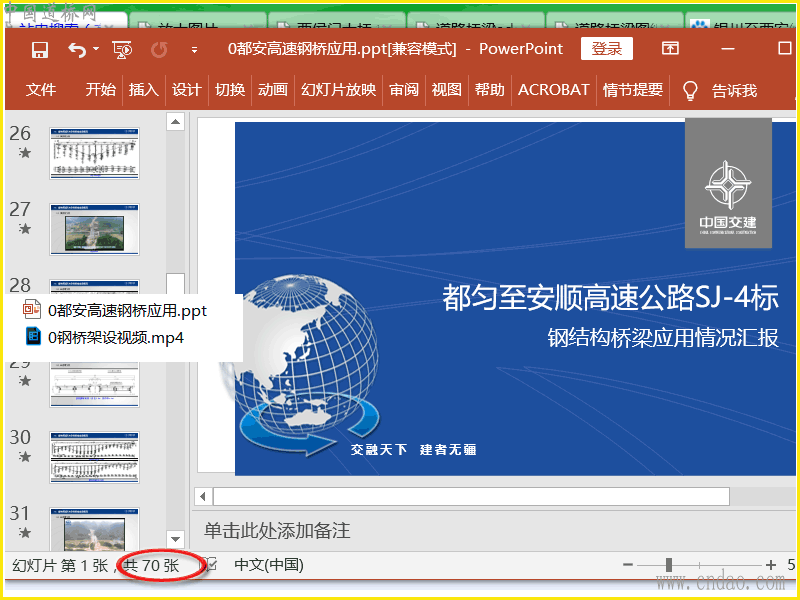Undo the last action
Image resolution: width=800 pixels, height=600 pixels.
[x=77, y=50]
